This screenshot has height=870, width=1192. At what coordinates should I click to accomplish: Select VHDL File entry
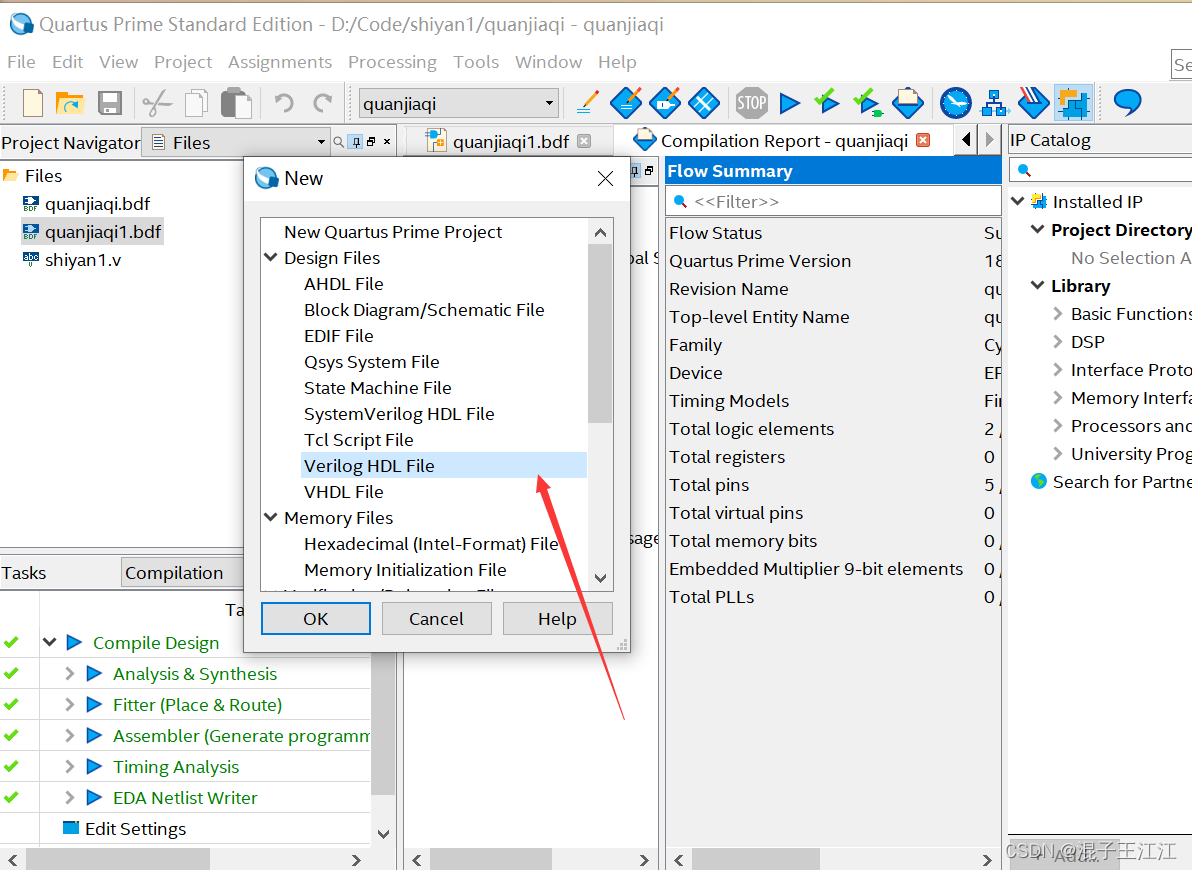(344, 491)
